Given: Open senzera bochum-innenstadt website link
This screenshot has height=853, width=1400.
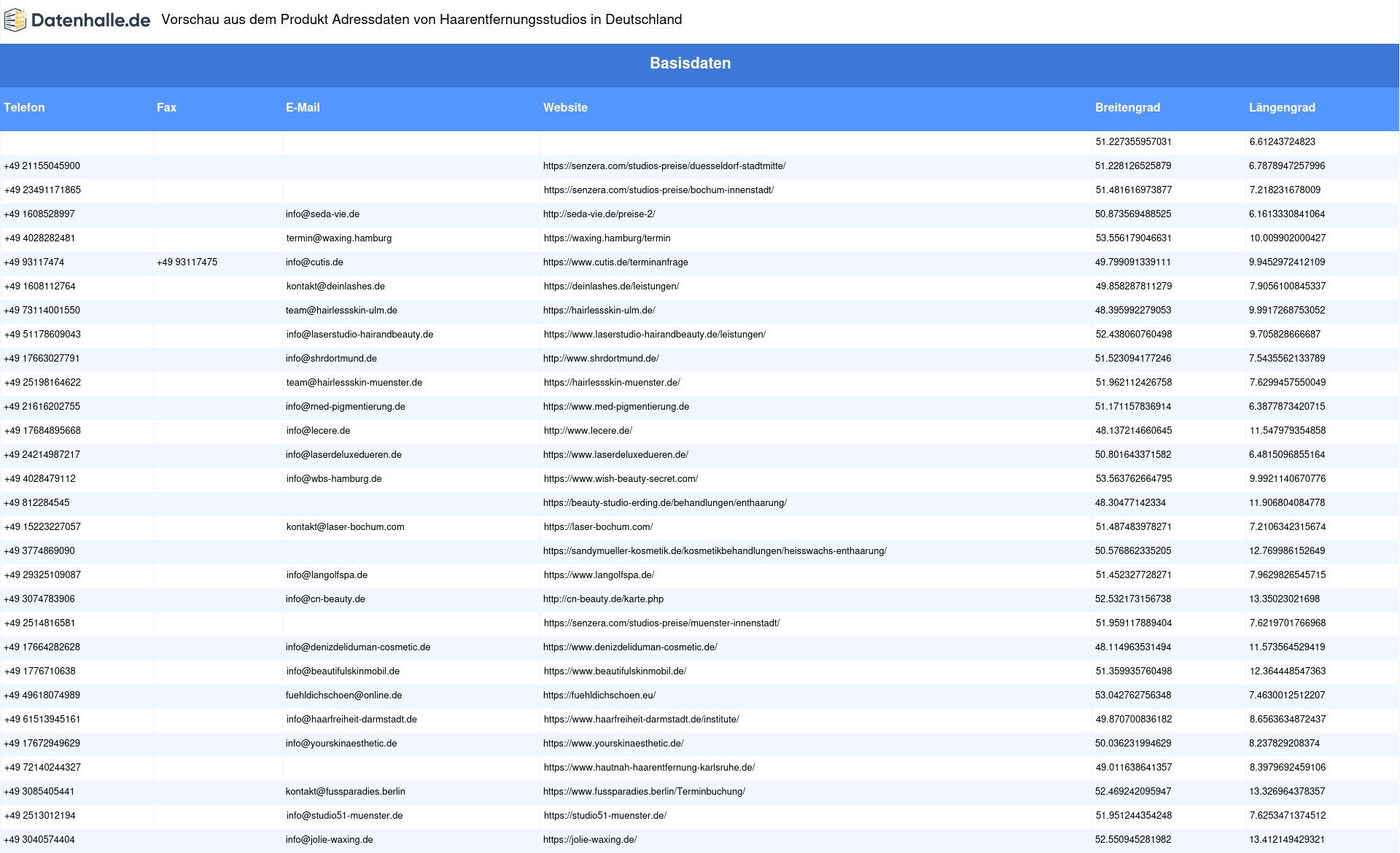Looking at the screenshot, I should pyautogui.click(x=658, y=190).
